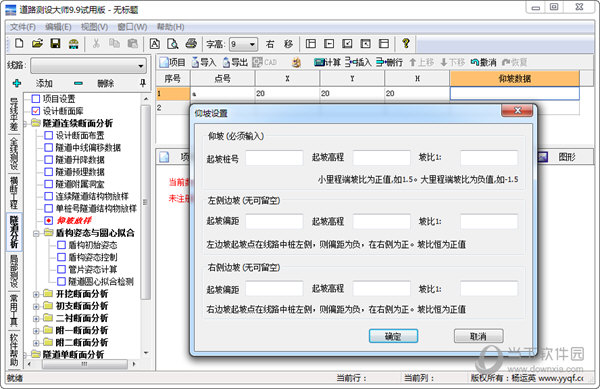
Task: Toggle the 隧道升降数据 checkbox
Action: click(x=49, y=160)
